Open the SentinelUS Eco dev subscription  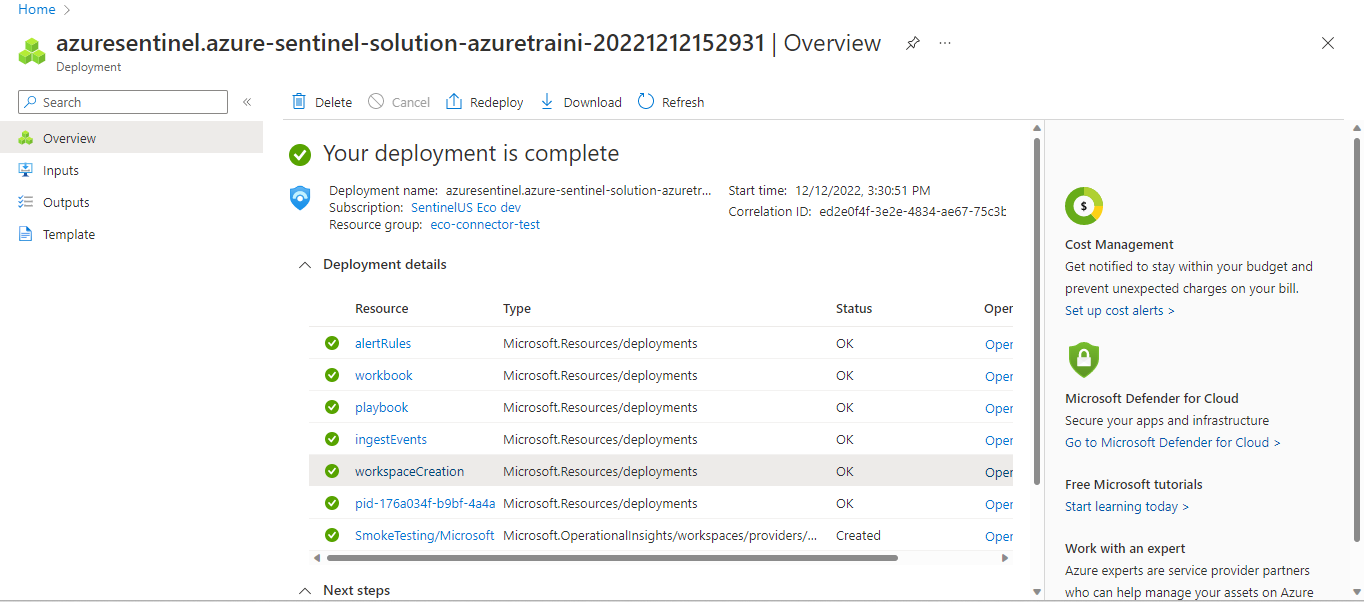tap(466, 207)
